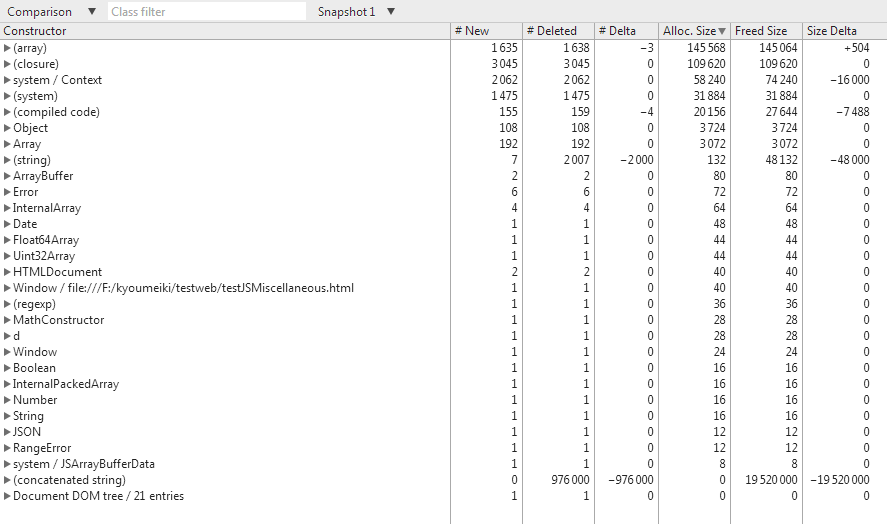Click the Alloc. Size value 31 884
The height and width of the screenshot is (524, 887).
pos(709,96)
